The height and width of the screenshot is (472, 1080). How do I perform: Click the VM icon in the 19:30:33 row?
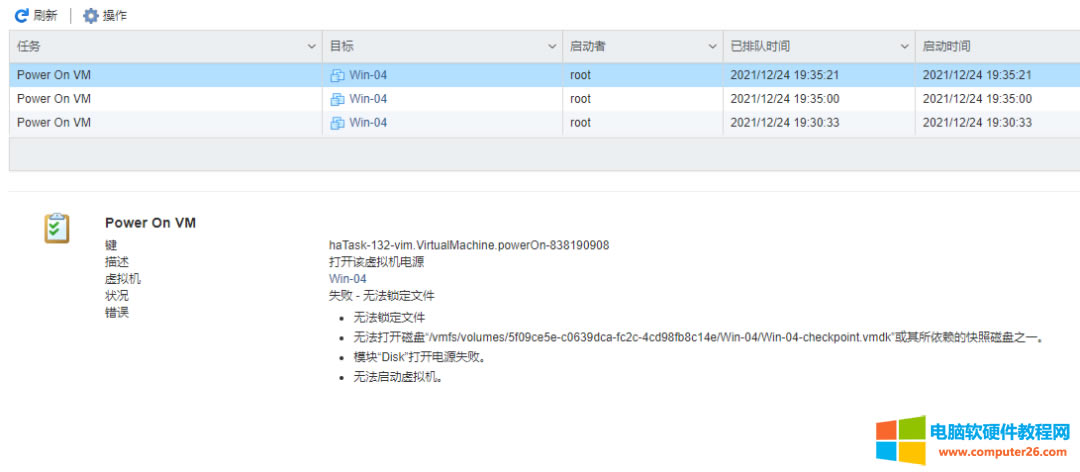(338, 123)
